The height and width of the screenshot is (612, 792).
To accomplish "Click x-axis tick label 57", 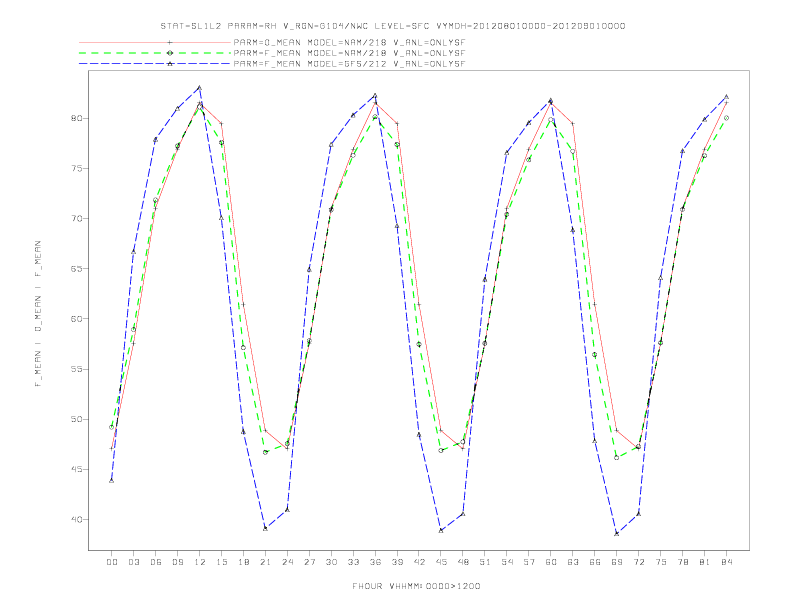I will [529, 562].
